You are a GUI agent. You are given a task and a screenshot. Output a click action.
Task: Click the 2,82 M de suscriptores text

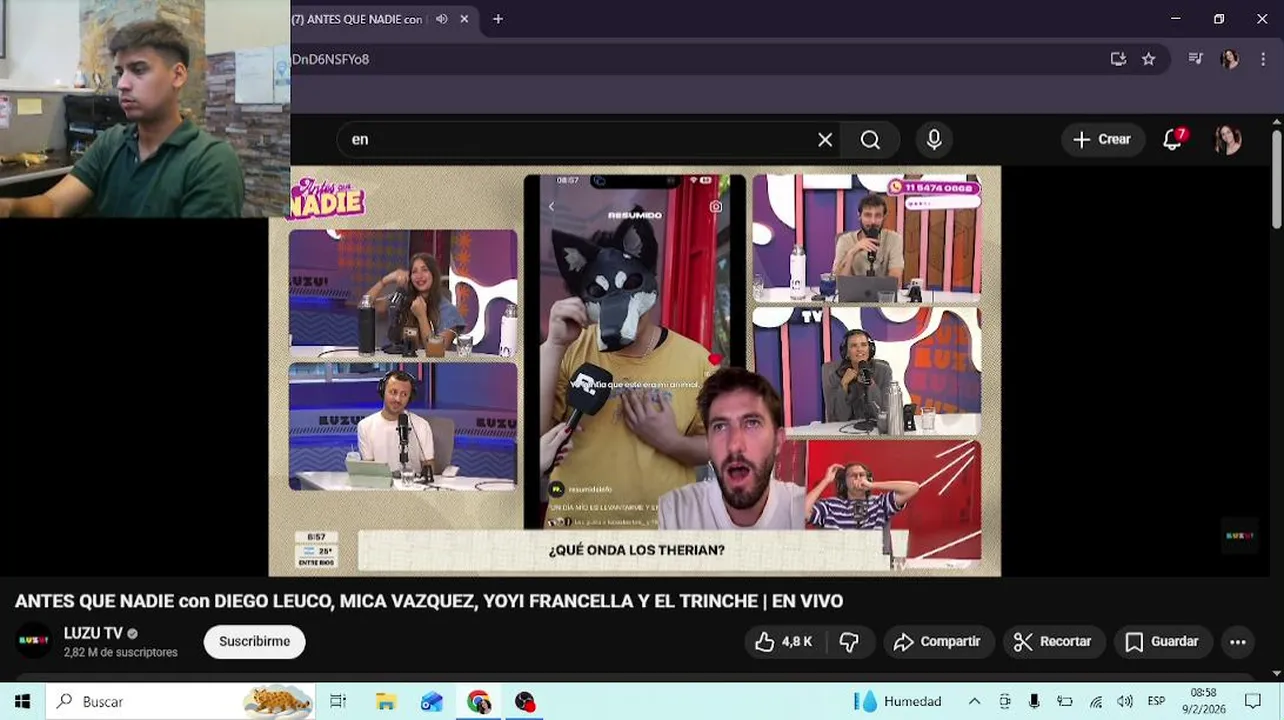click(x=121, y=652)
